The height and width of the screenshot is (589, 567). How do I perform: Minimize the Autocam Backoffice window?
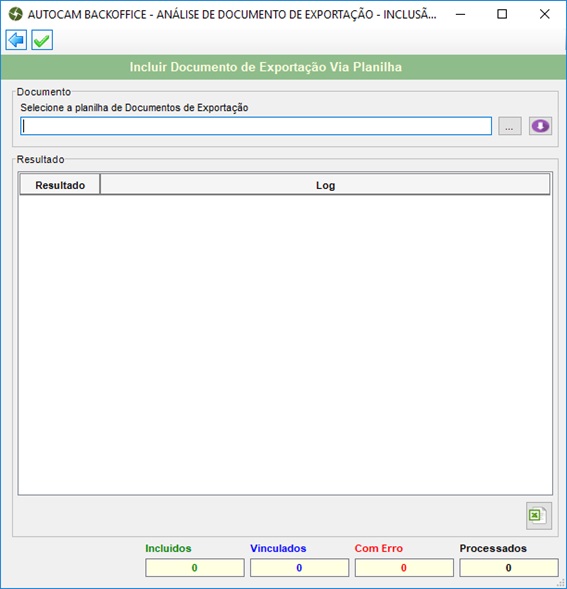pyautogui.click(x=460, y=14)
